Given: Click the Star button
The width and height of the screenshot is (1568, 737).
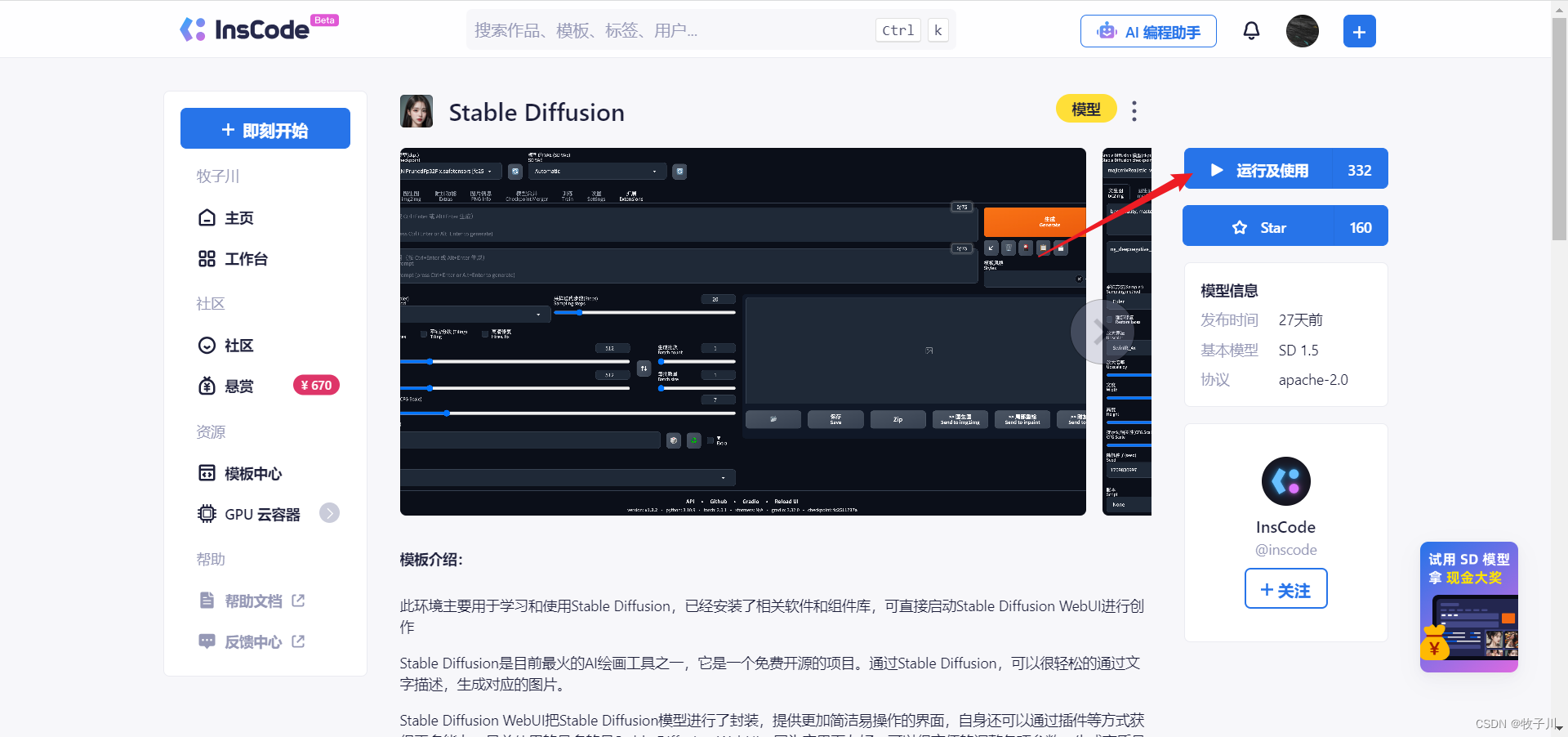Looking at the screenshot, I should tap(1286, 226).
